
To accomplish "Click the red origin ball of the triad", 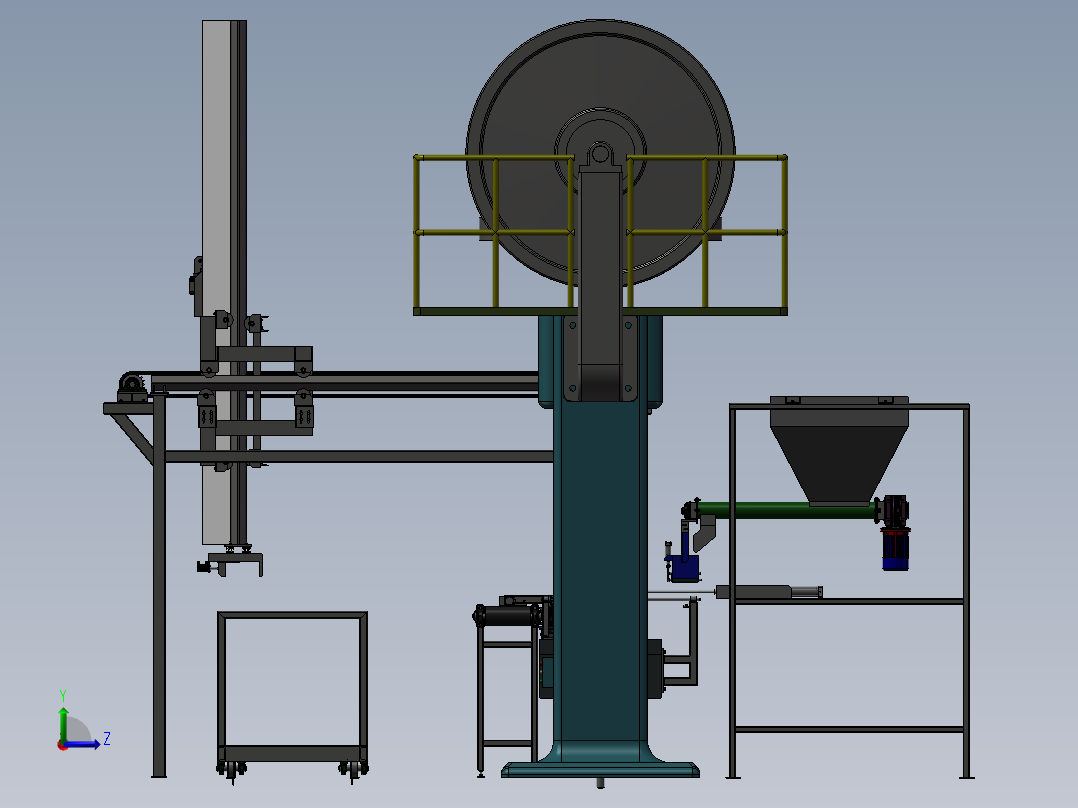I will coord(63,745).
